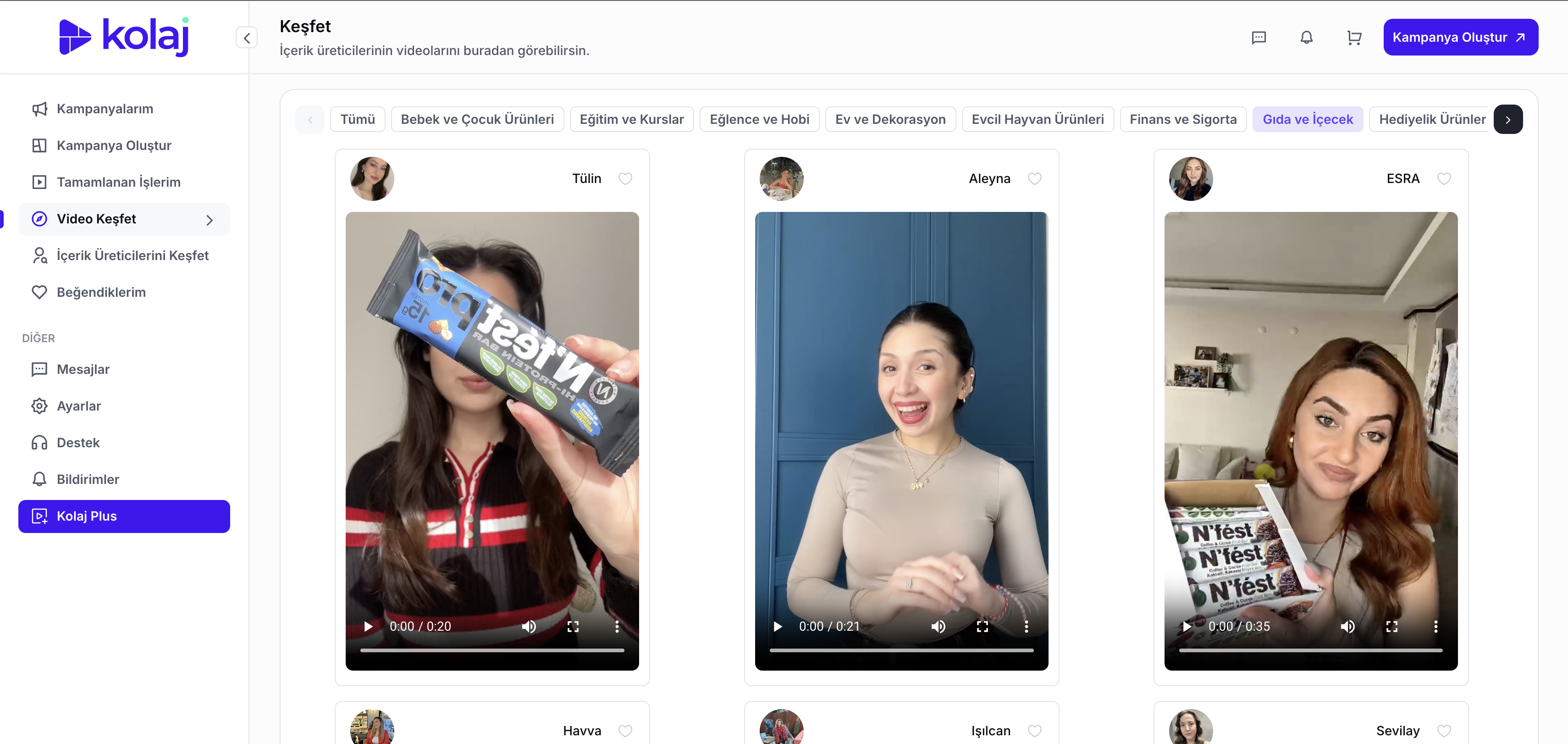Select the Ev ve Dekorasyon tab
The image size is (1568, 744).
coord(890,119)
